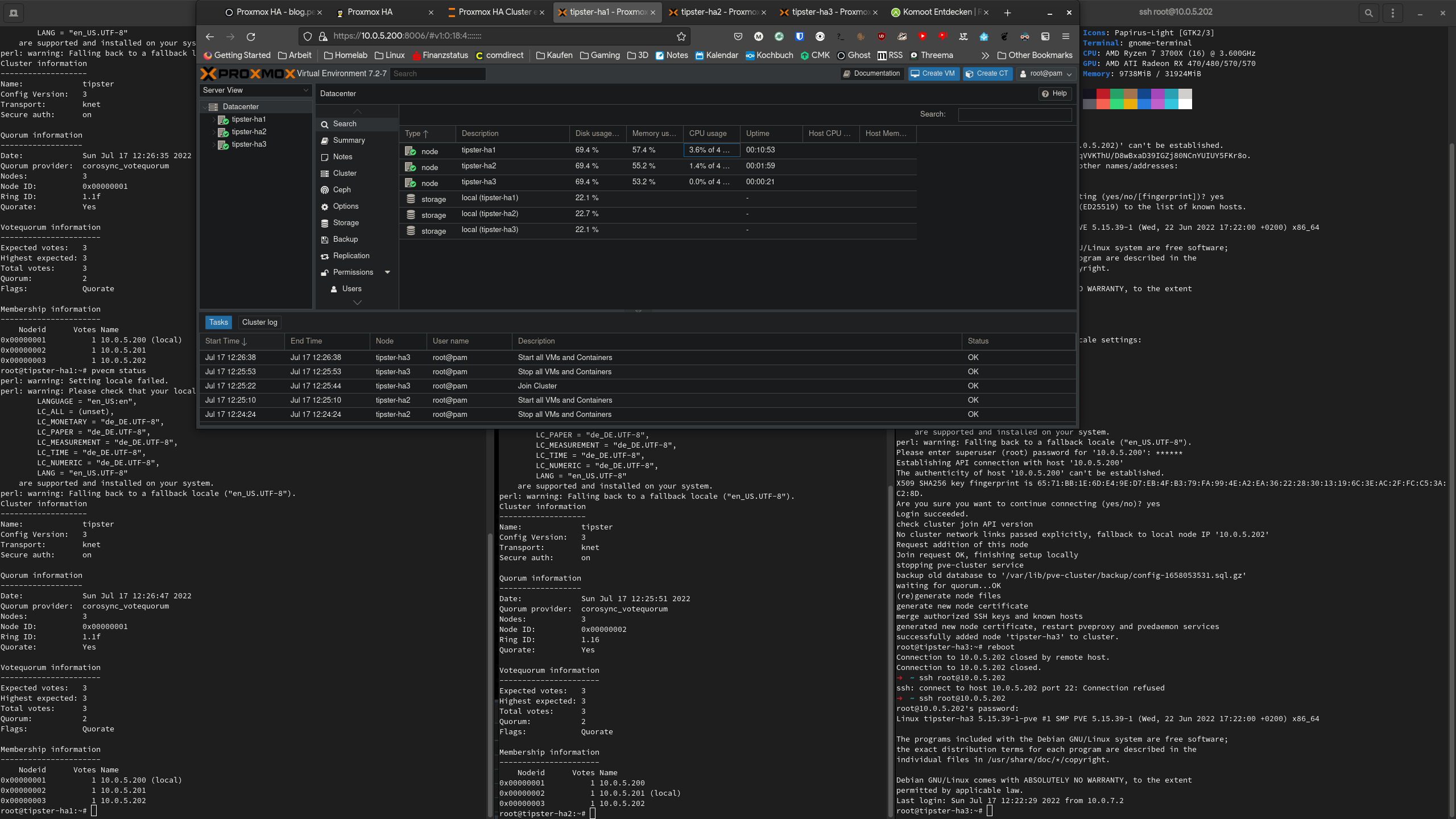This screenshot has width=1456, height=819.
Task: Open the Cluster settings panel
Action: [356, 173]
